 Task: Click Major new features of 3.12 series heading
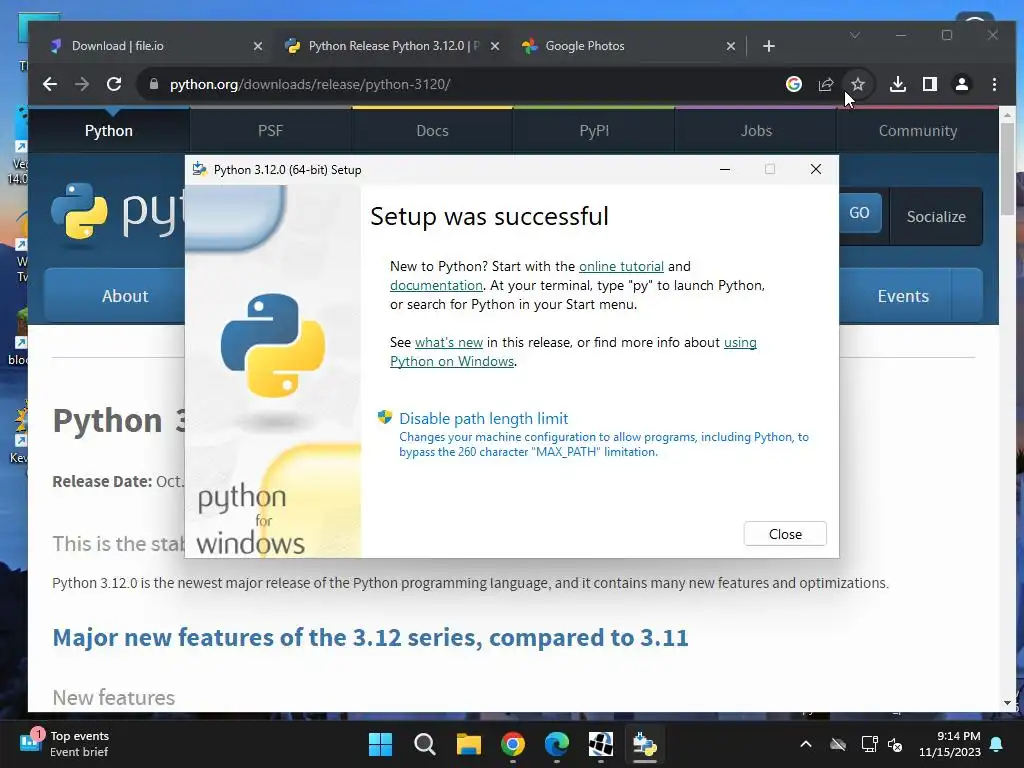click(x=370, y=637)
